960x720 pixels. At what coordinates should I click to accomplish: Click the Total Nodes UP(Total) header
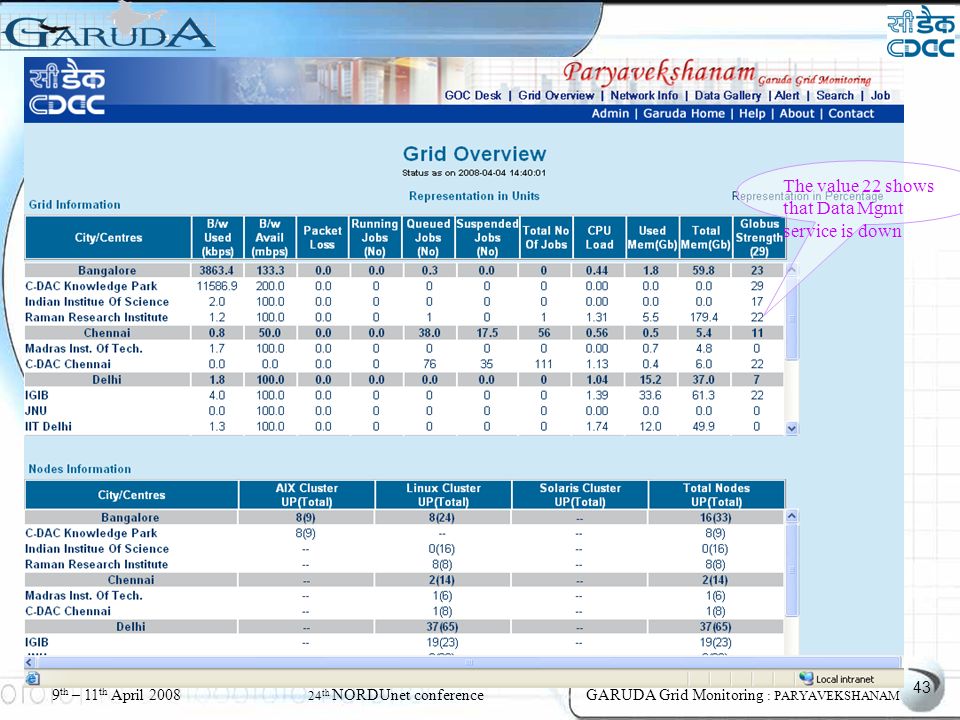click(x=716, y=495)
